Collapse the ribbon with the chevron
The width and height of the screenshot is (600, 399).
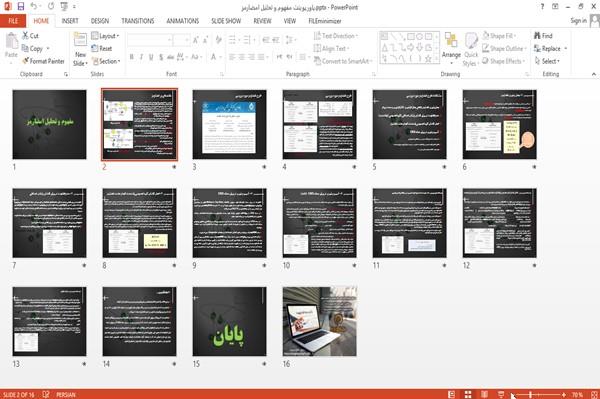pos(594,74)
